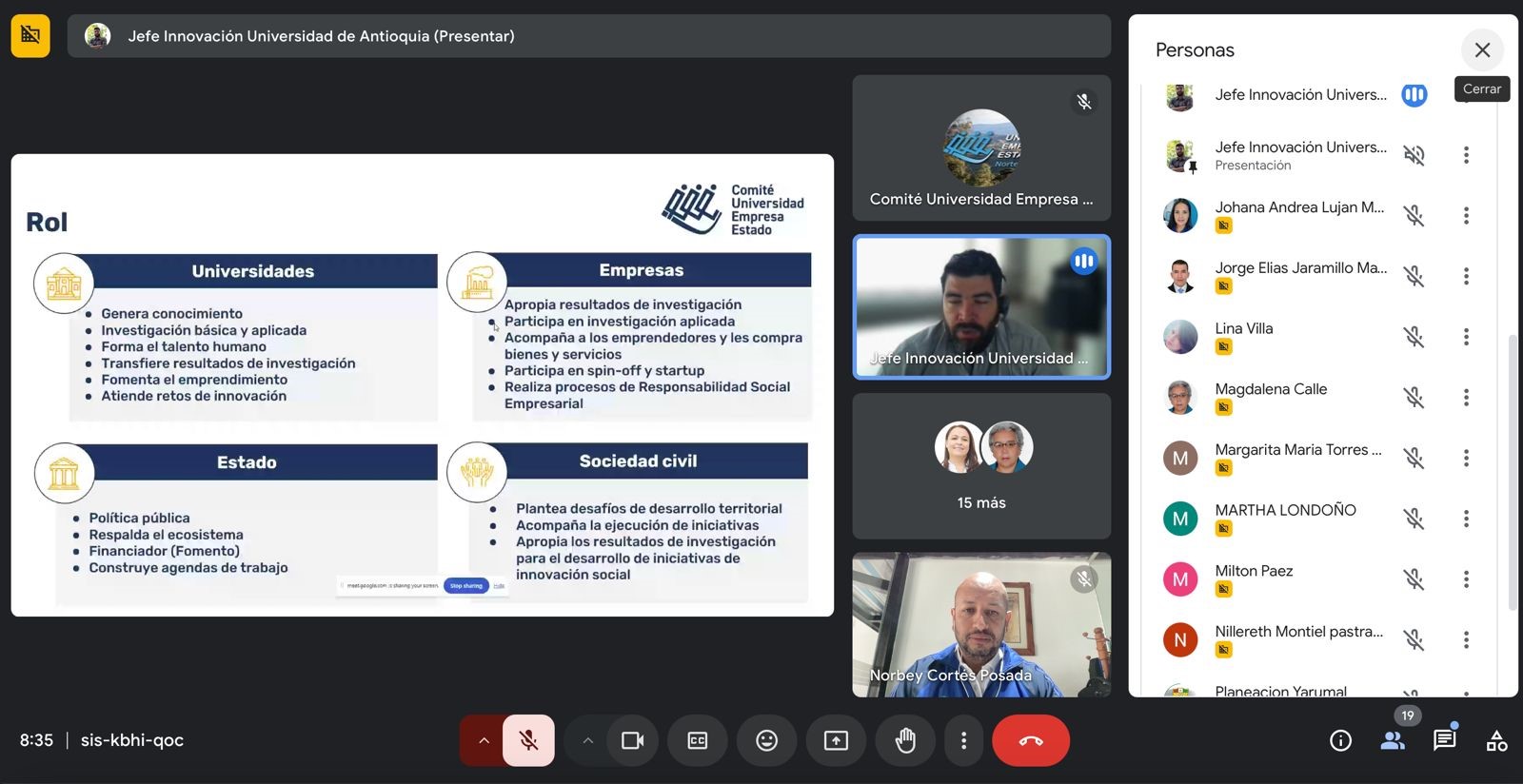1523x784 pixels.
Task: Open the meeting details info icon
Action: point(1340,740)
